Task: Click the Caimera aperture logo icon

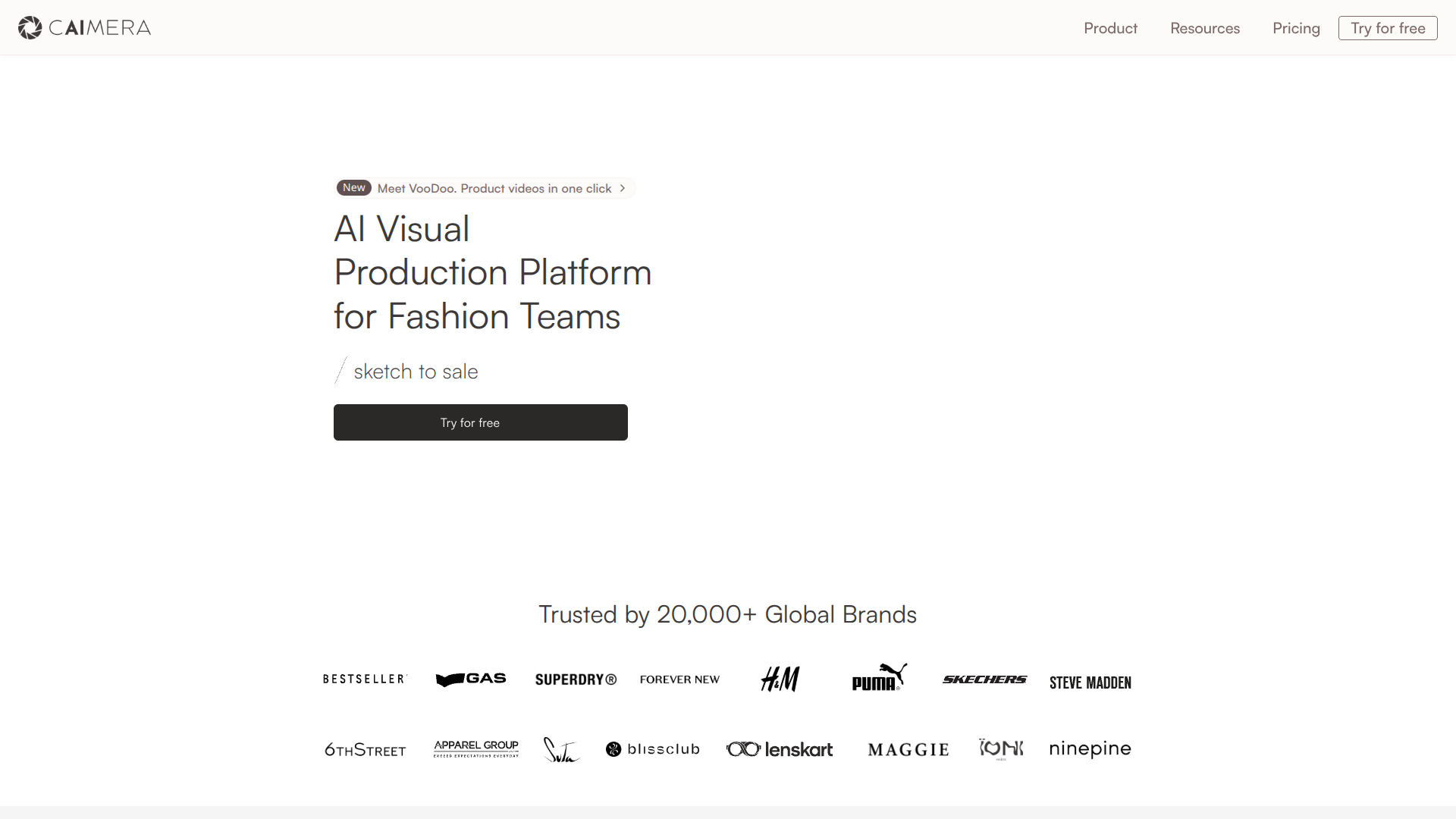Action: point(30,28)
